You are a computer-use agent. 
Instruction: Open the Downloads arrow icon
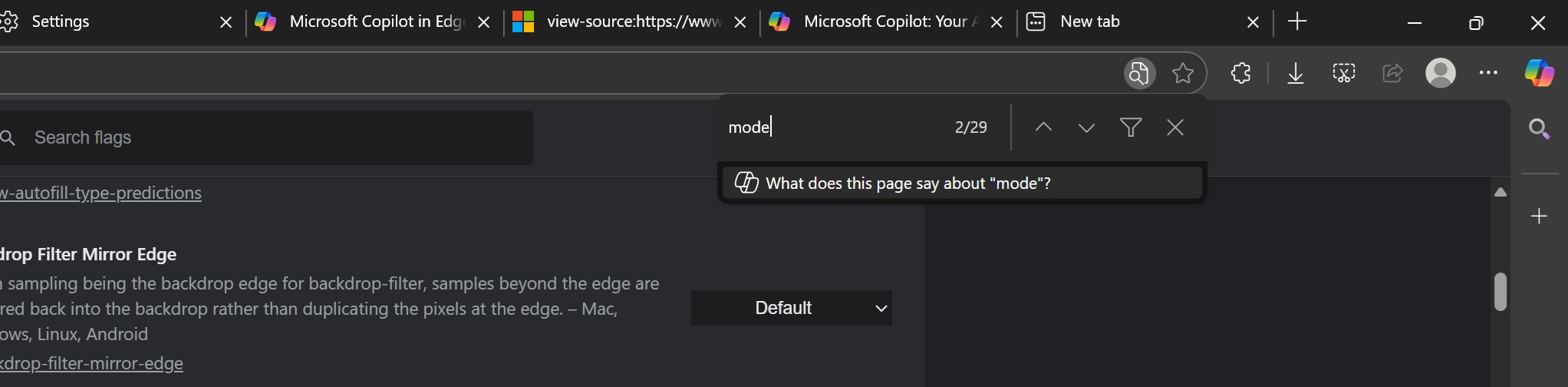[1296, 74]
